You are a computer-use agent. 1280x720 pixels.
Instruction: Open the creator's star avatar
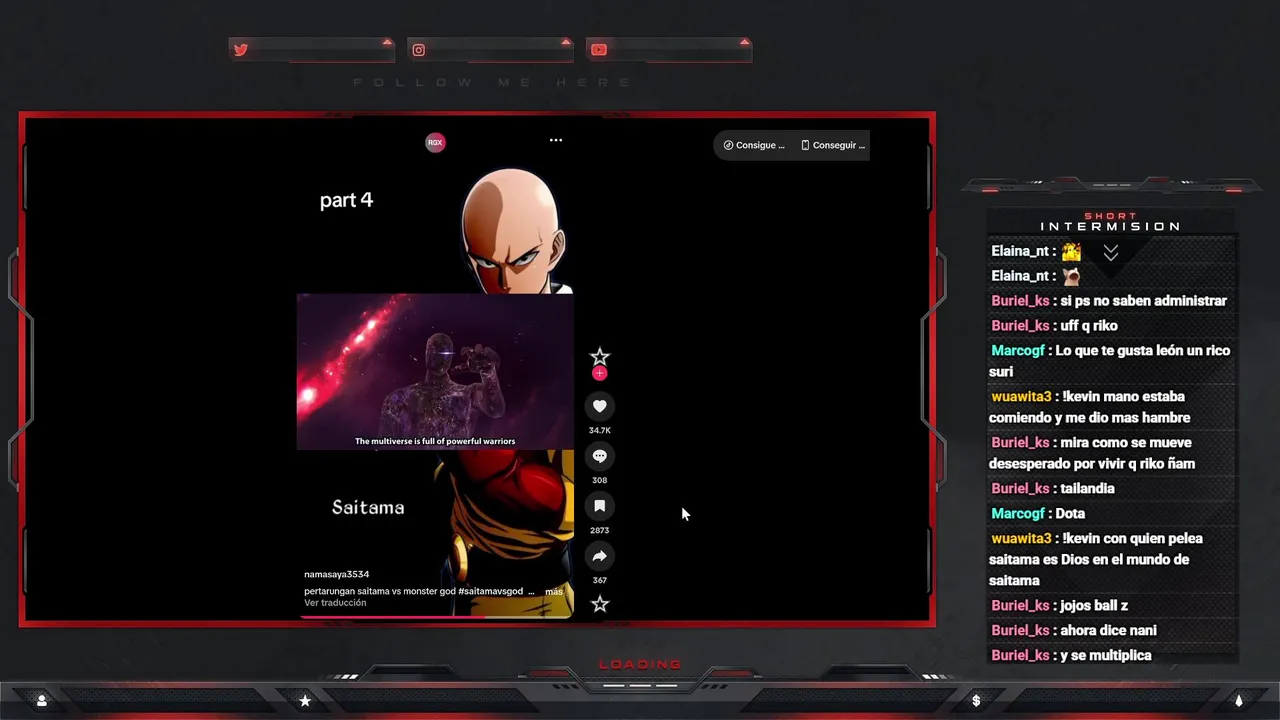[599, 357]
